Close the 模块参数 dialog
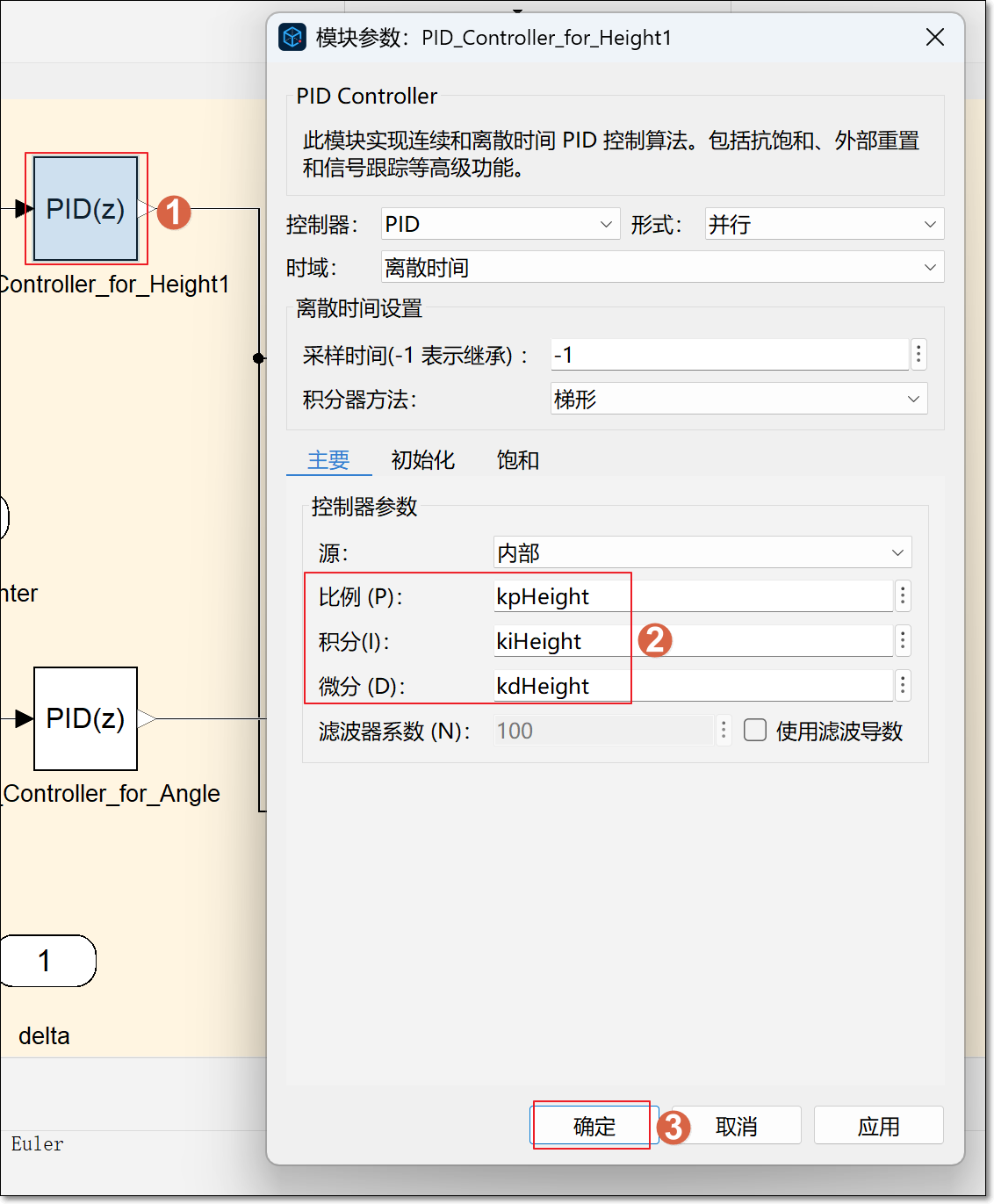Image resolution: width=994 pixels, height=1204 pixels. point(935,37)
